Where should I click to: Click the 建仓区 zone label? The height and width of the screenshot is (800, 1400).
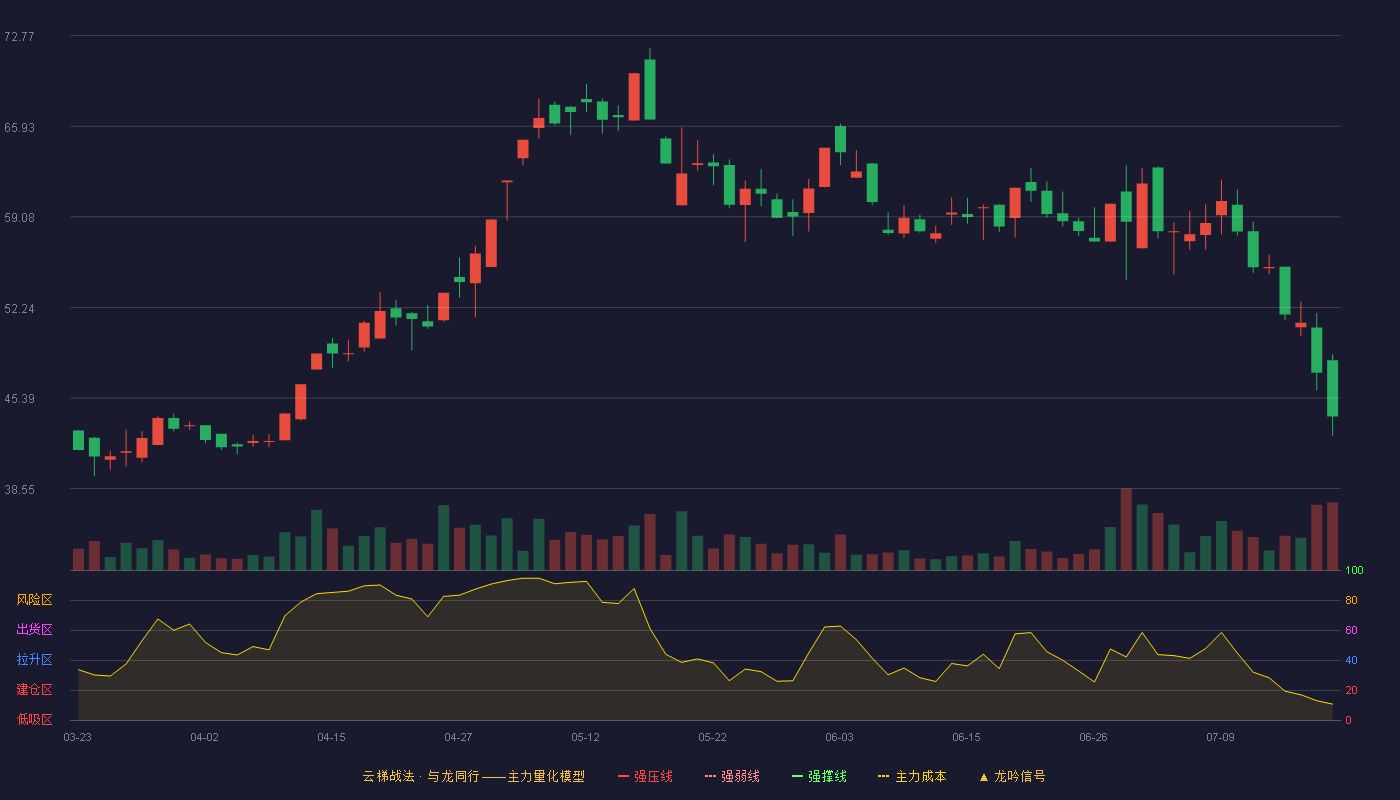click(x=34, y=690)
